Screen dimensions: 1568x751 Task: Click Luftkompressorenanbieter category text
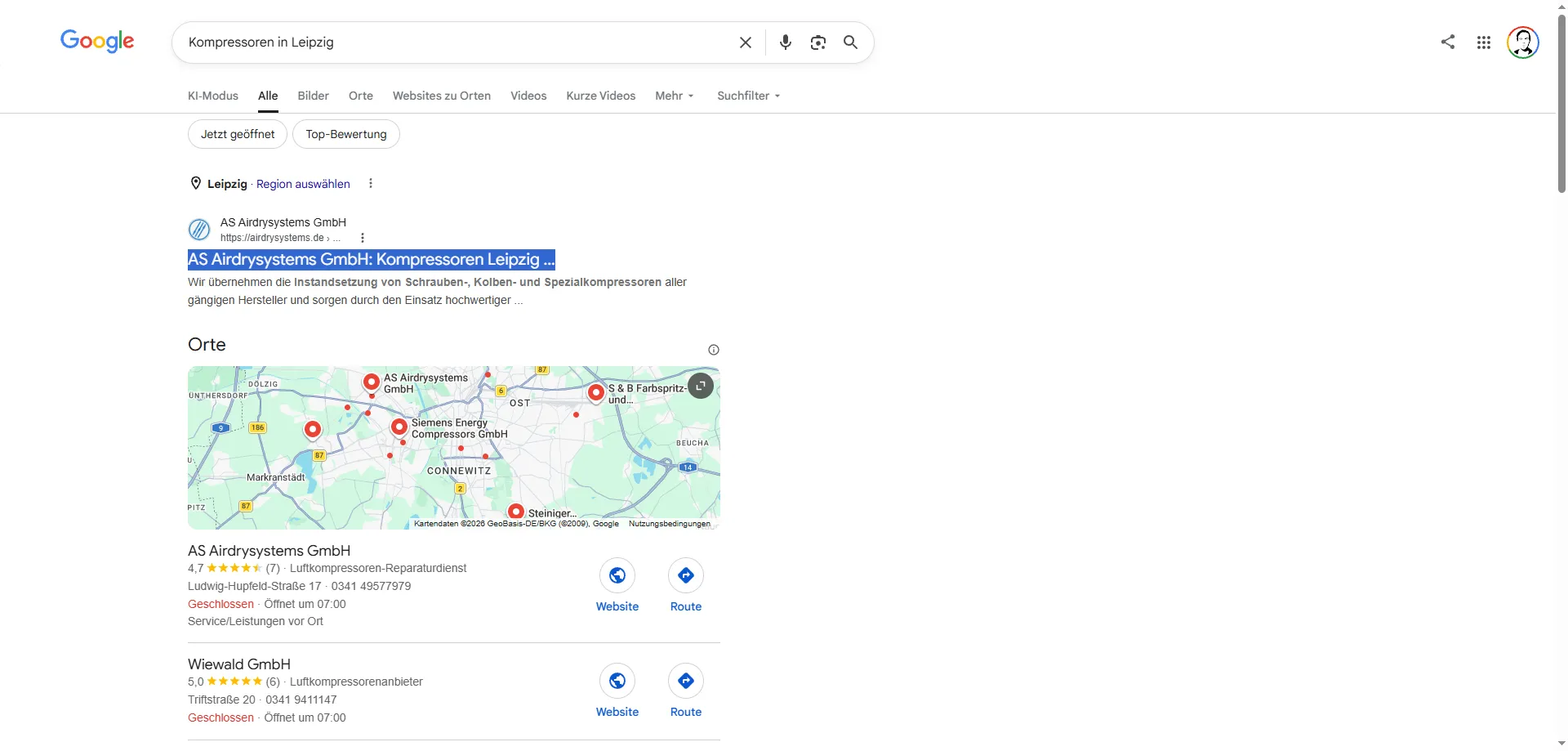[x=356, y=682]
